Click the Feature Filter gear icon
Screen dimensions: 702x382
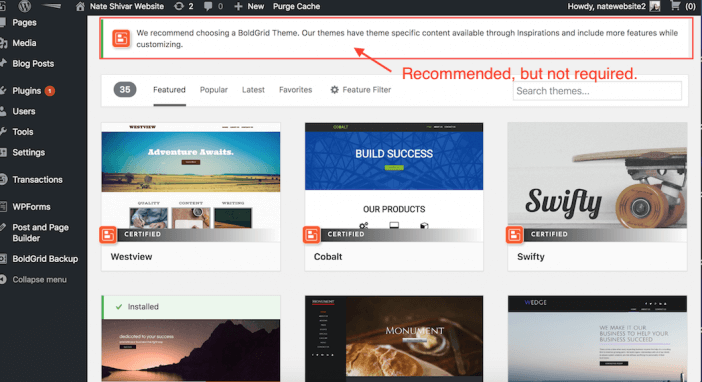pos(334,90)
